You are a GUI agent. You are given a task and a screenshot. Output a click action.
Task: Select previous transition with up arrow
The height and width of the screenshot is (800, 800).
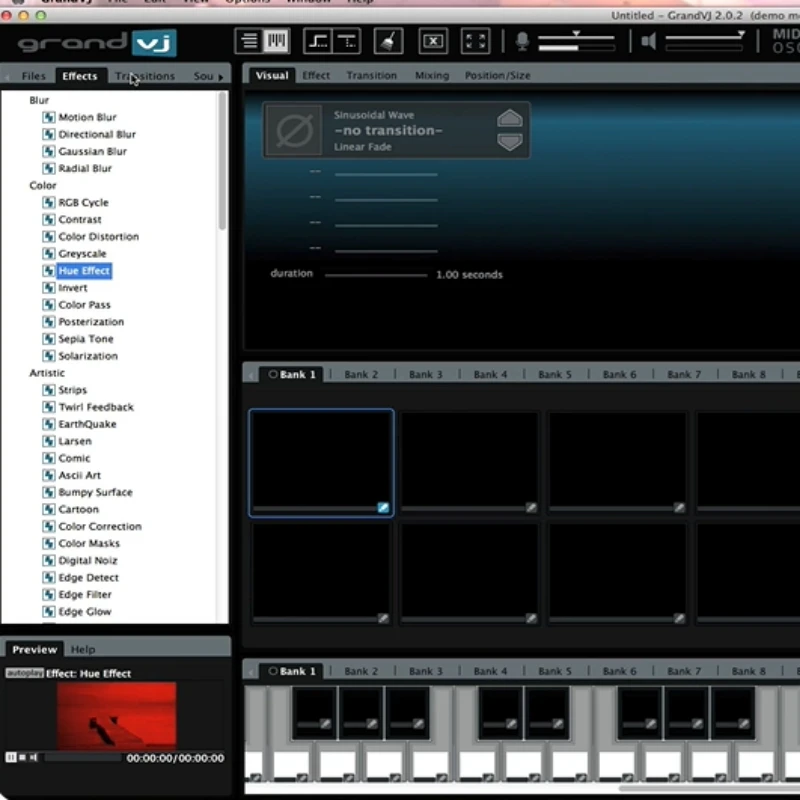click(510, 118)
